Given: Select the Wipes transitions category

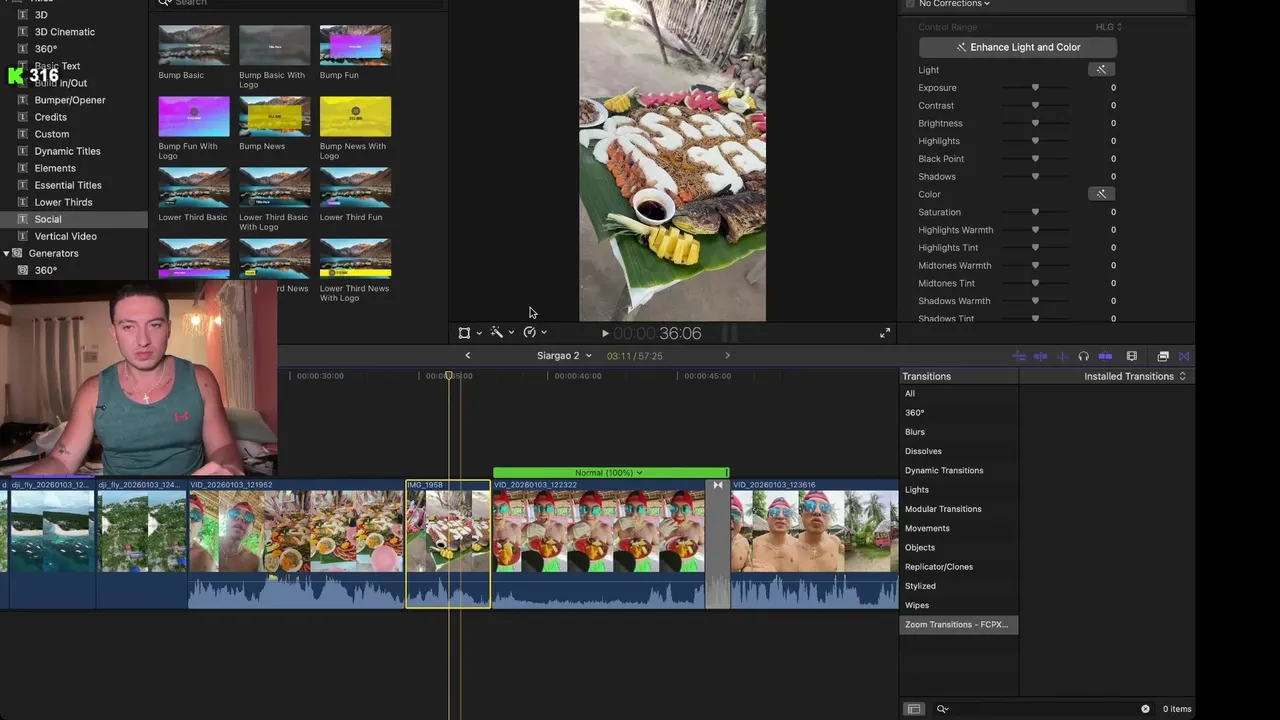Looking at the screenshot, I should [x=917, y=606].
